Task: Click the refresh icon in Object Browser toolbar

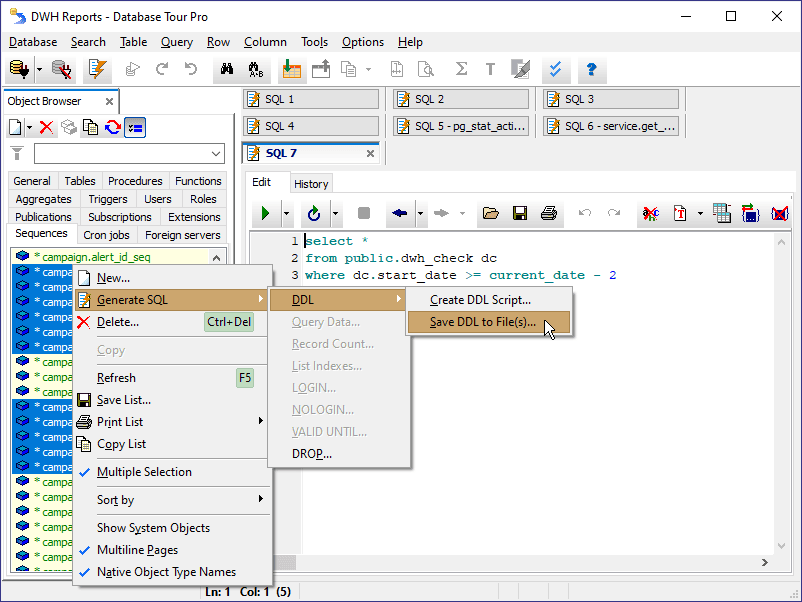Action: pos(112,127)
